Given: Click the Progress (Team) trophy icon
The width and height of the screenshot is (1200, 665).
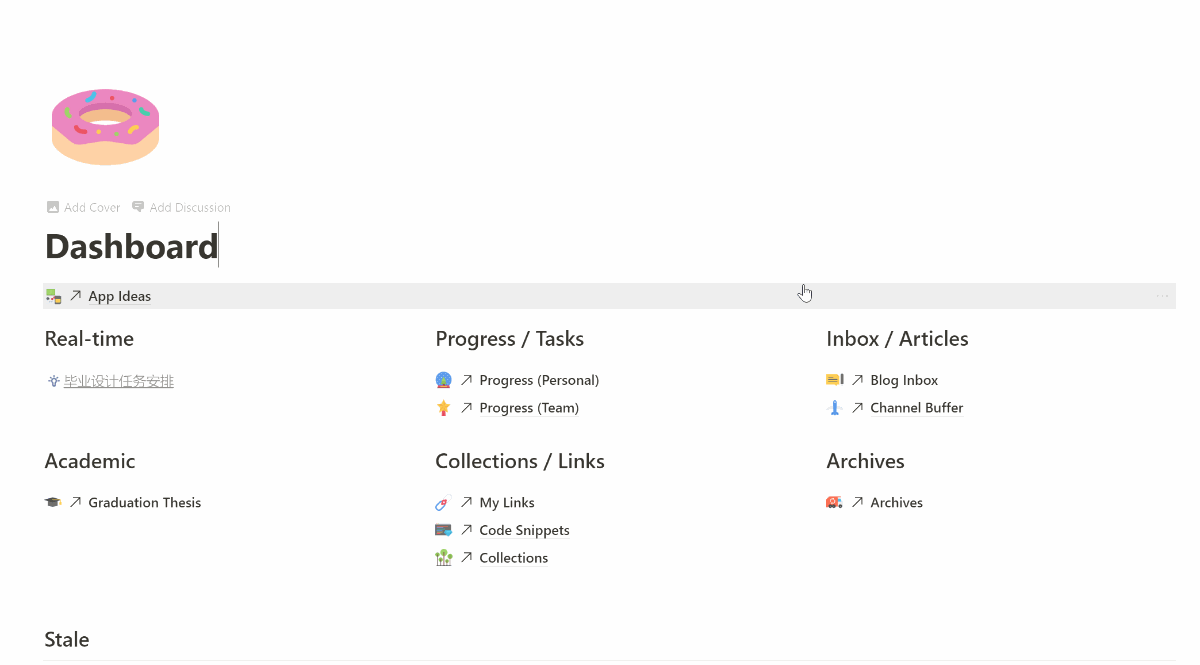Looking at the screenshot, I should [444, 408].
